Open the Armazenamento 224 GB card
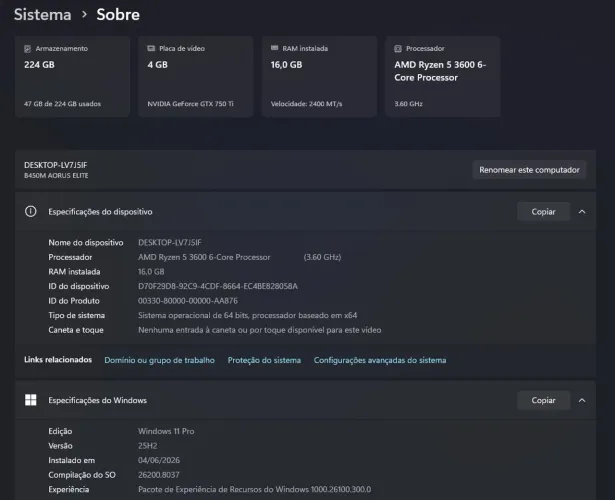 [x=72, y=76]
